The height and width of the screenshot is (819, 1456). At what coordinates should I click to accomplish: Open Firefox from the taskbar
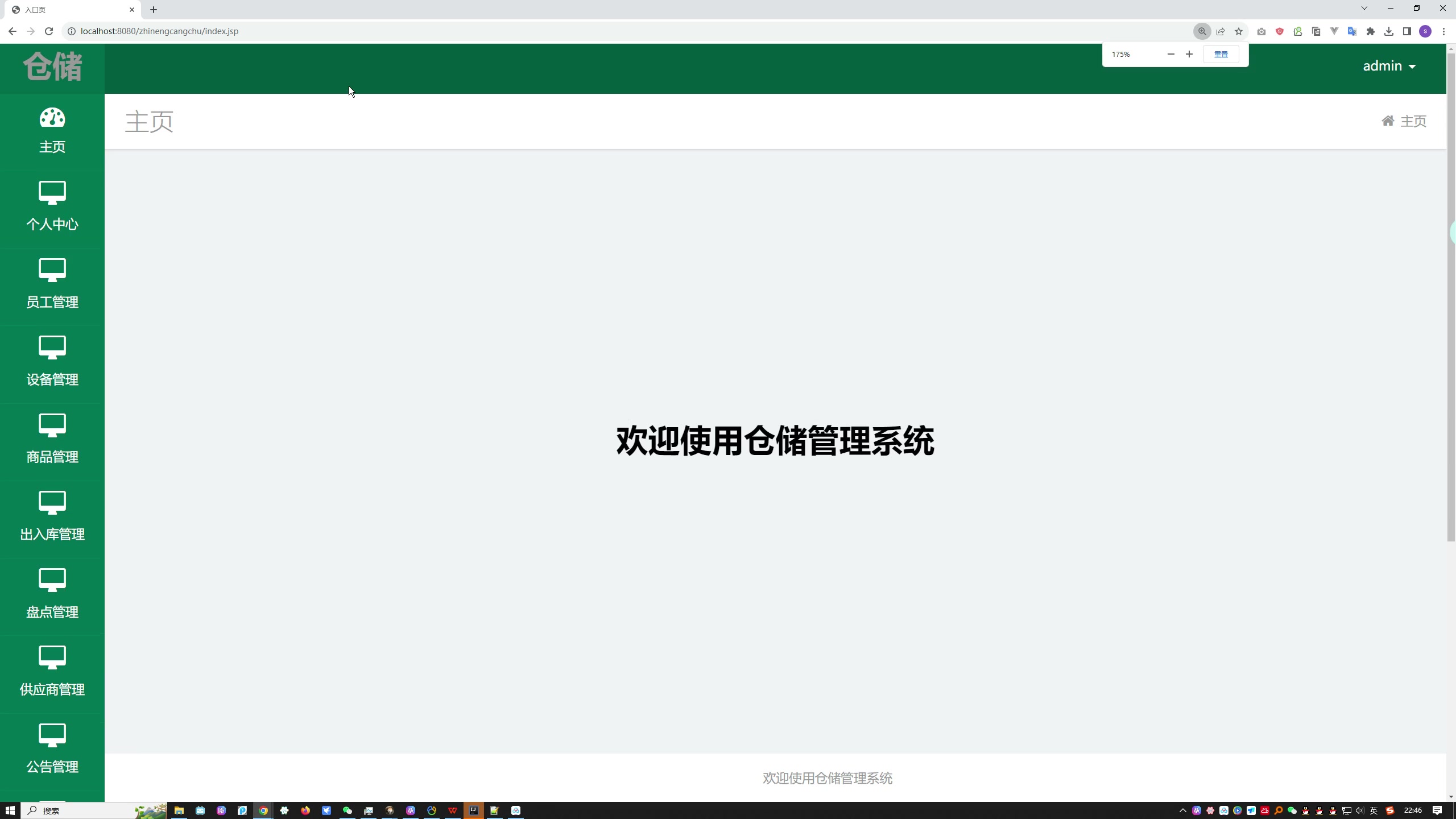305,810
